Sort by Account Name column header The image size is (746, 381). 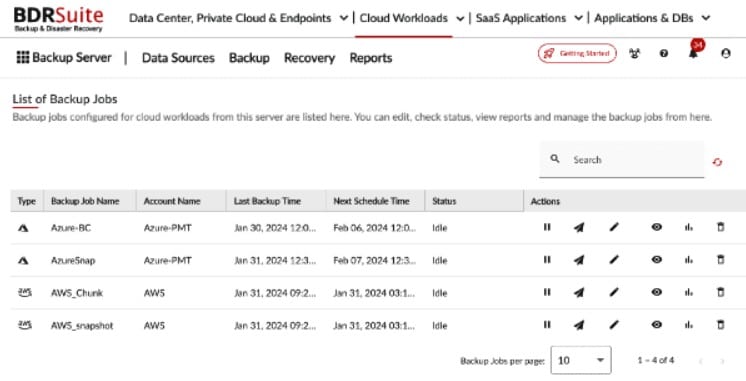pyautogui.click(x=172, y=201)
